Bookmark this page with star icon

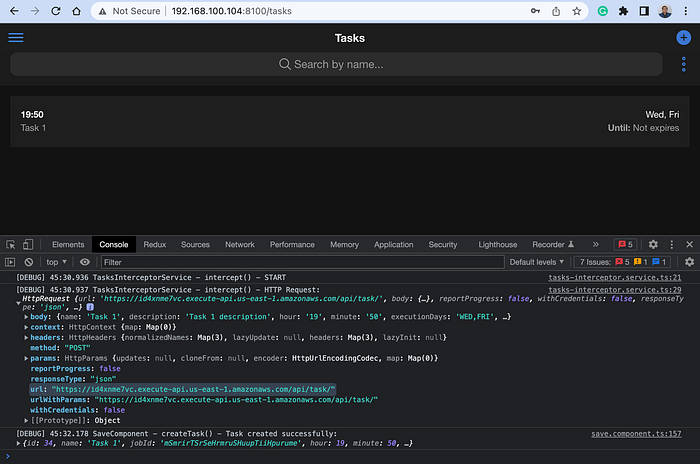[577, 11]
